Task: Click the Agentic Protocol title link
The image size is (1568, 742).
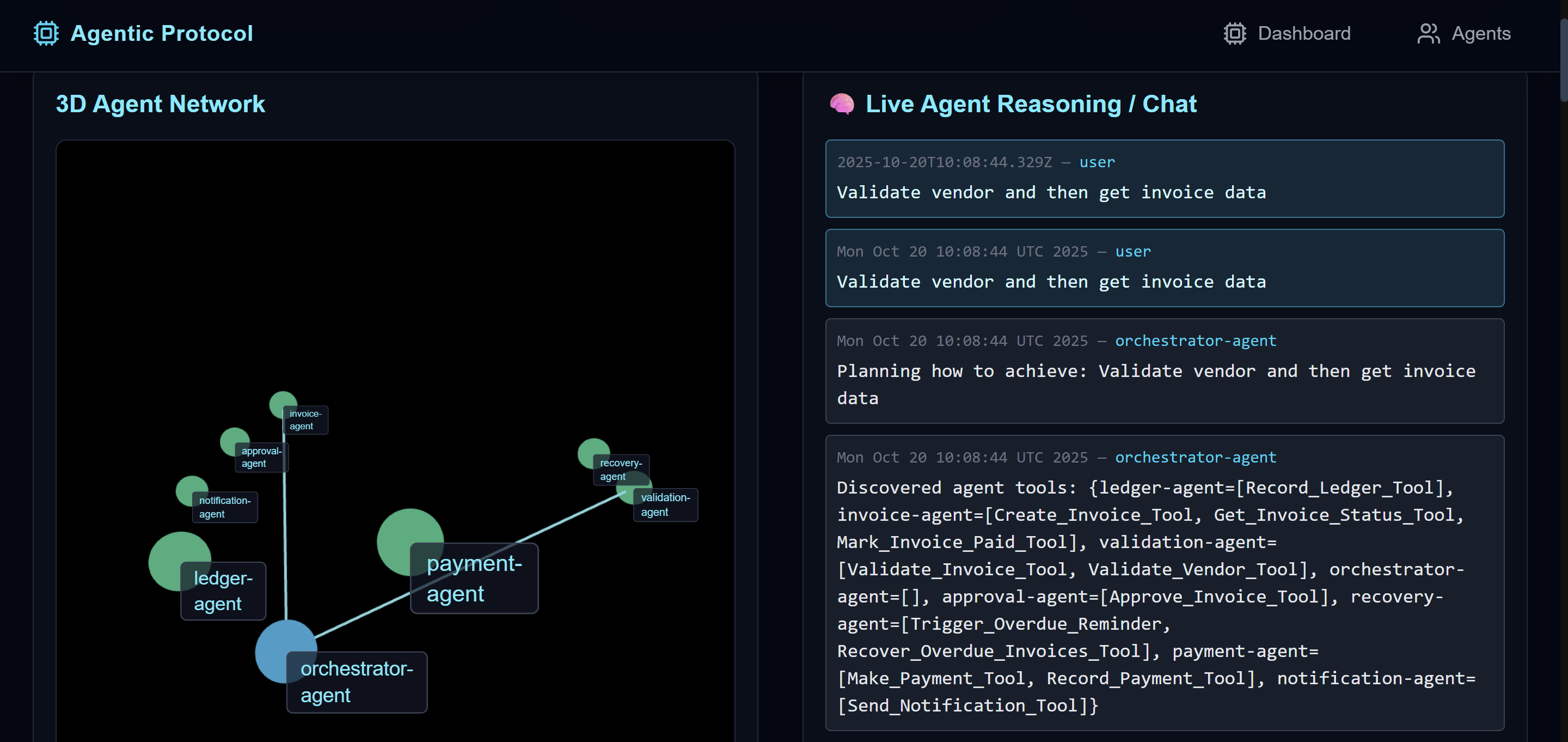Action: pos(161,33)
